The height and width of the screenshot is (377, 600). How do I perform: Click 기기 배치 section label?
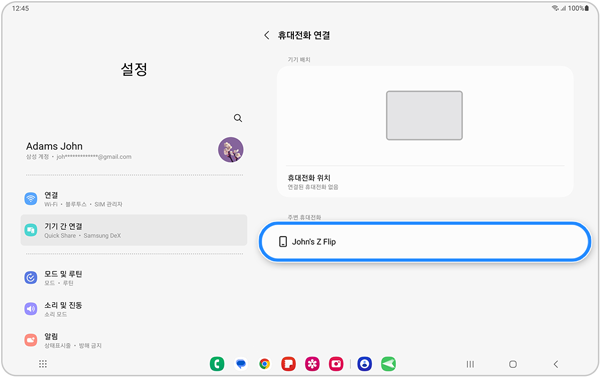299,60
